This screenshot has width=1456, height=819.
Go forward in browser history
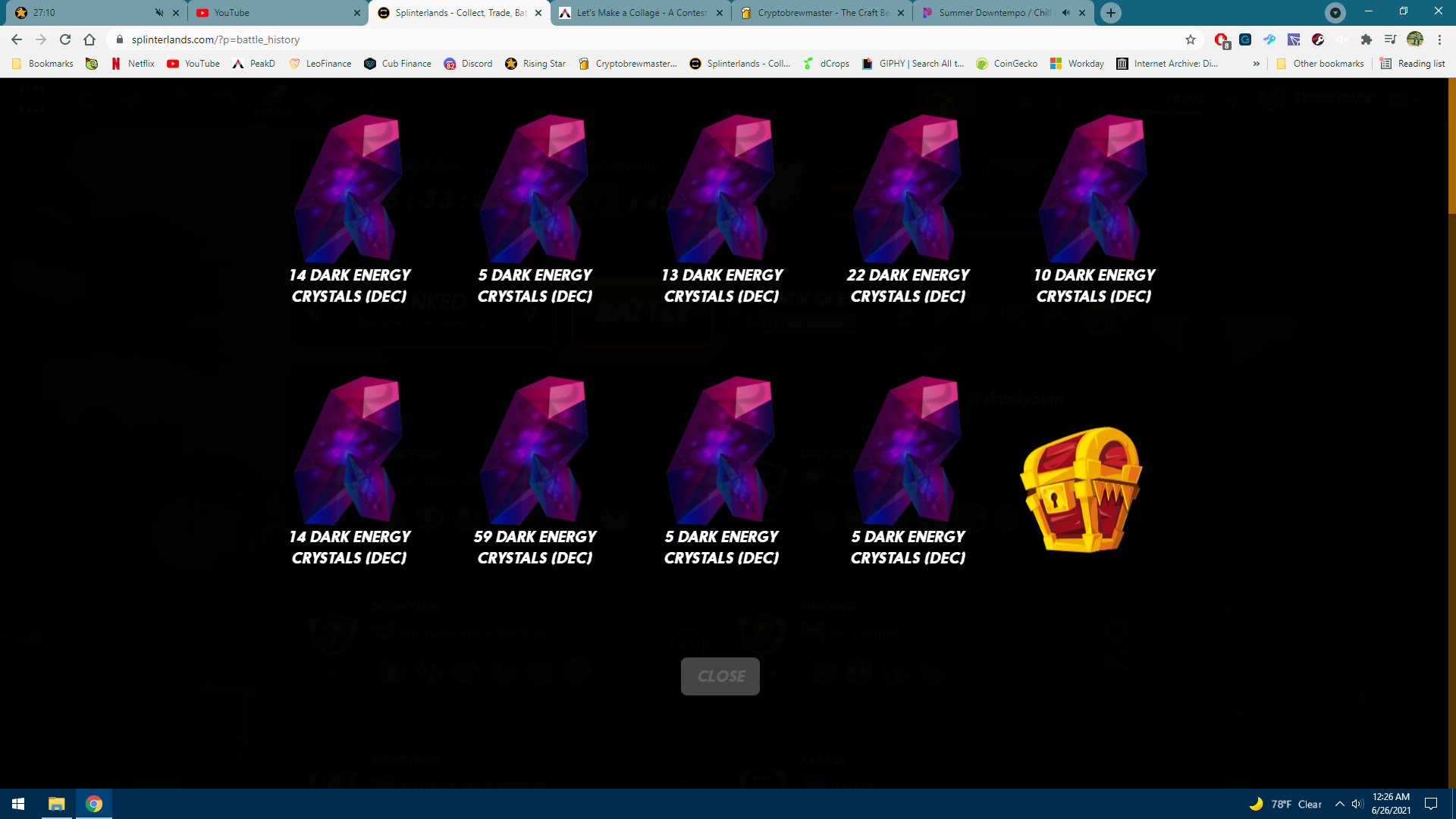[x=41, y=39]
